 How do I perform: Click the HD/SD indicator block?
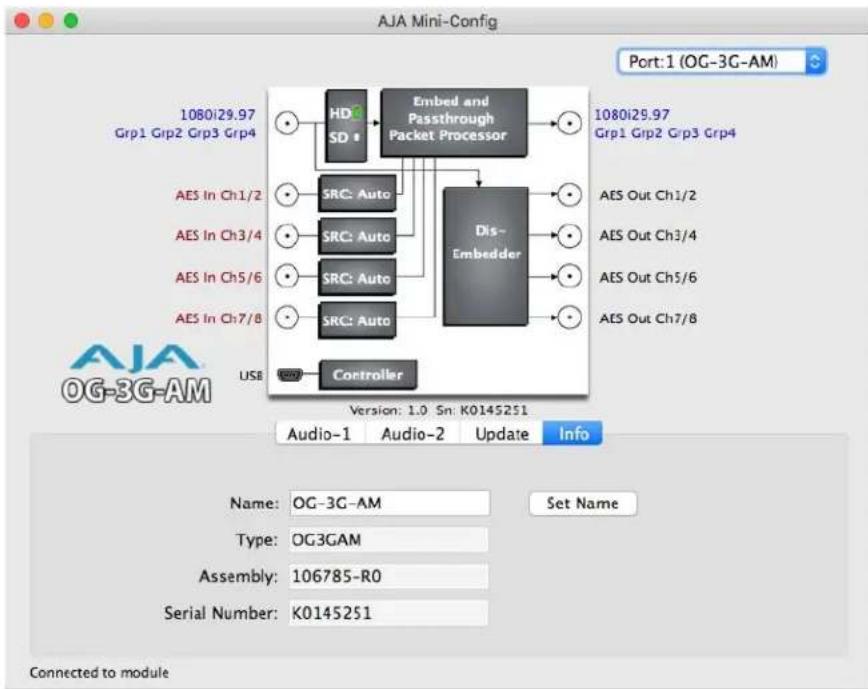[346, 126]
